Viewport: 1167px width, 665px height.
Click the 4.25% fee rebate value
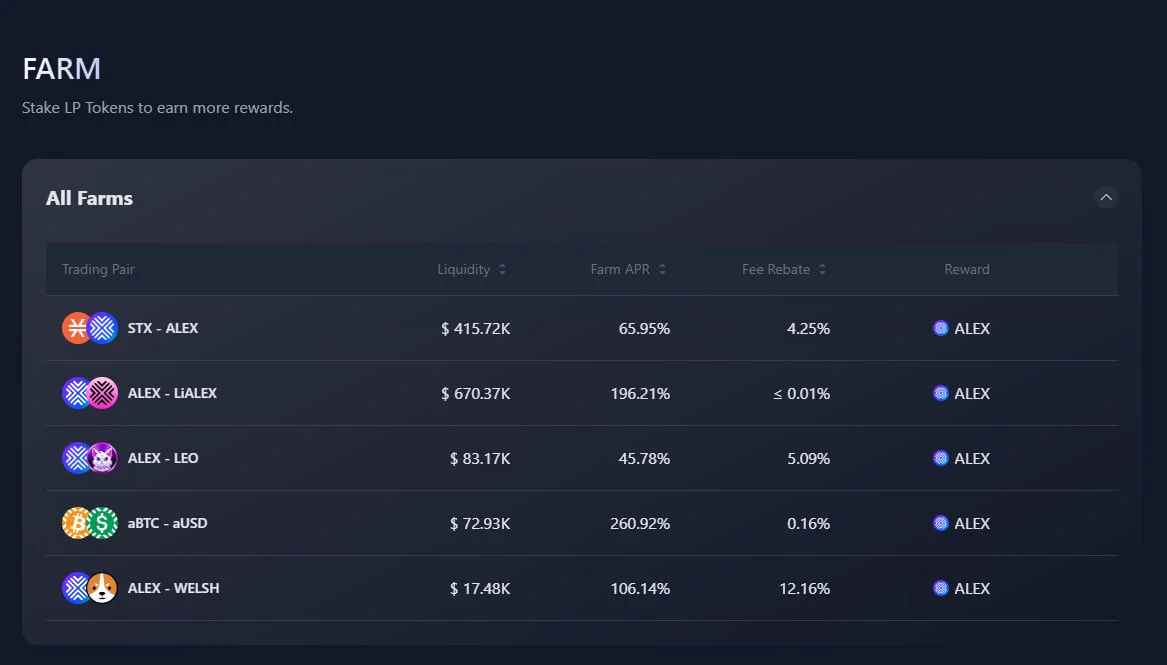pyautogui.click(x=808, y=328)
